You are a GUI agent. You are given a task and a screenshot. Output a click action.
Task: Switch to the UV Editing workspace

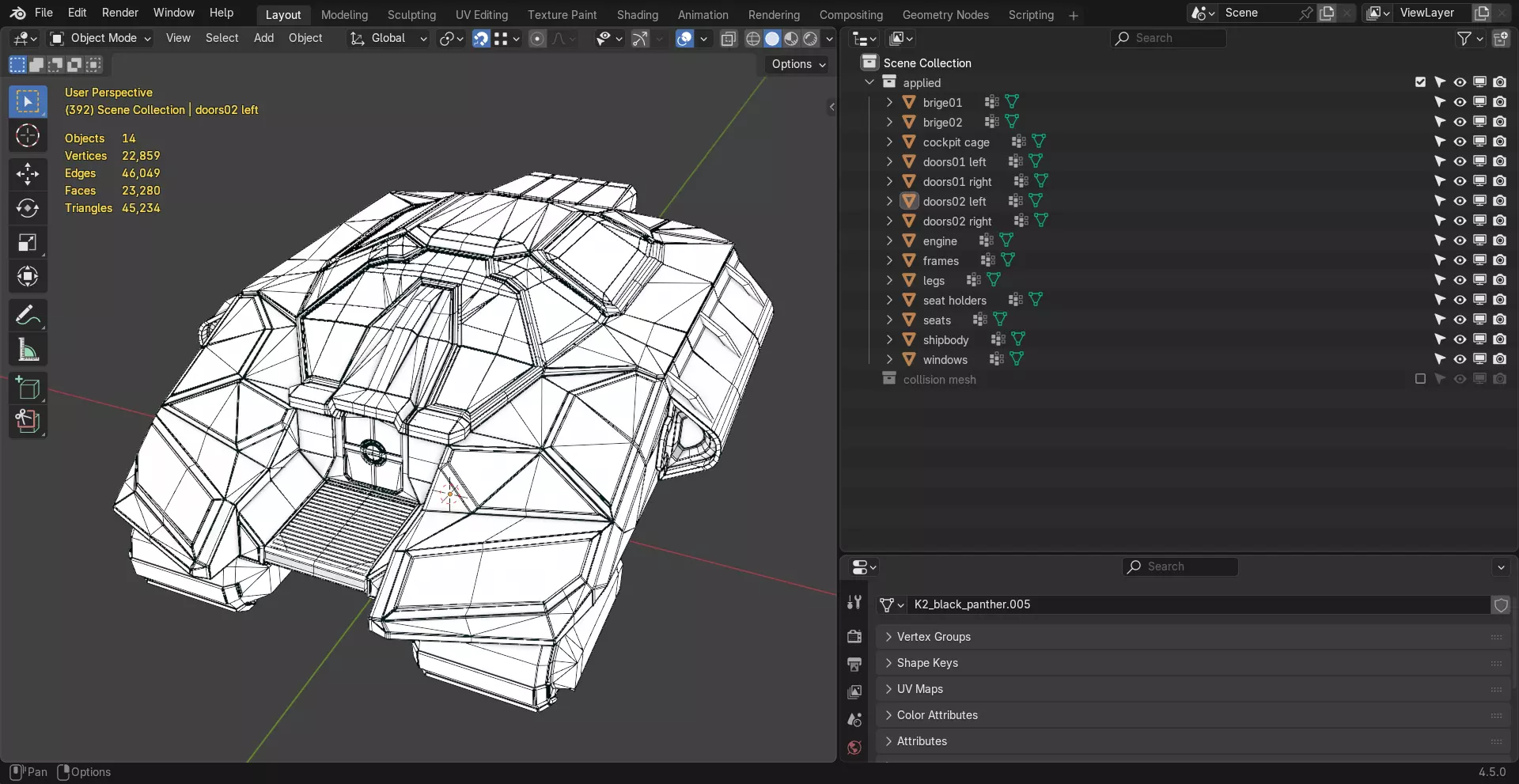click(x=482, y=15)
